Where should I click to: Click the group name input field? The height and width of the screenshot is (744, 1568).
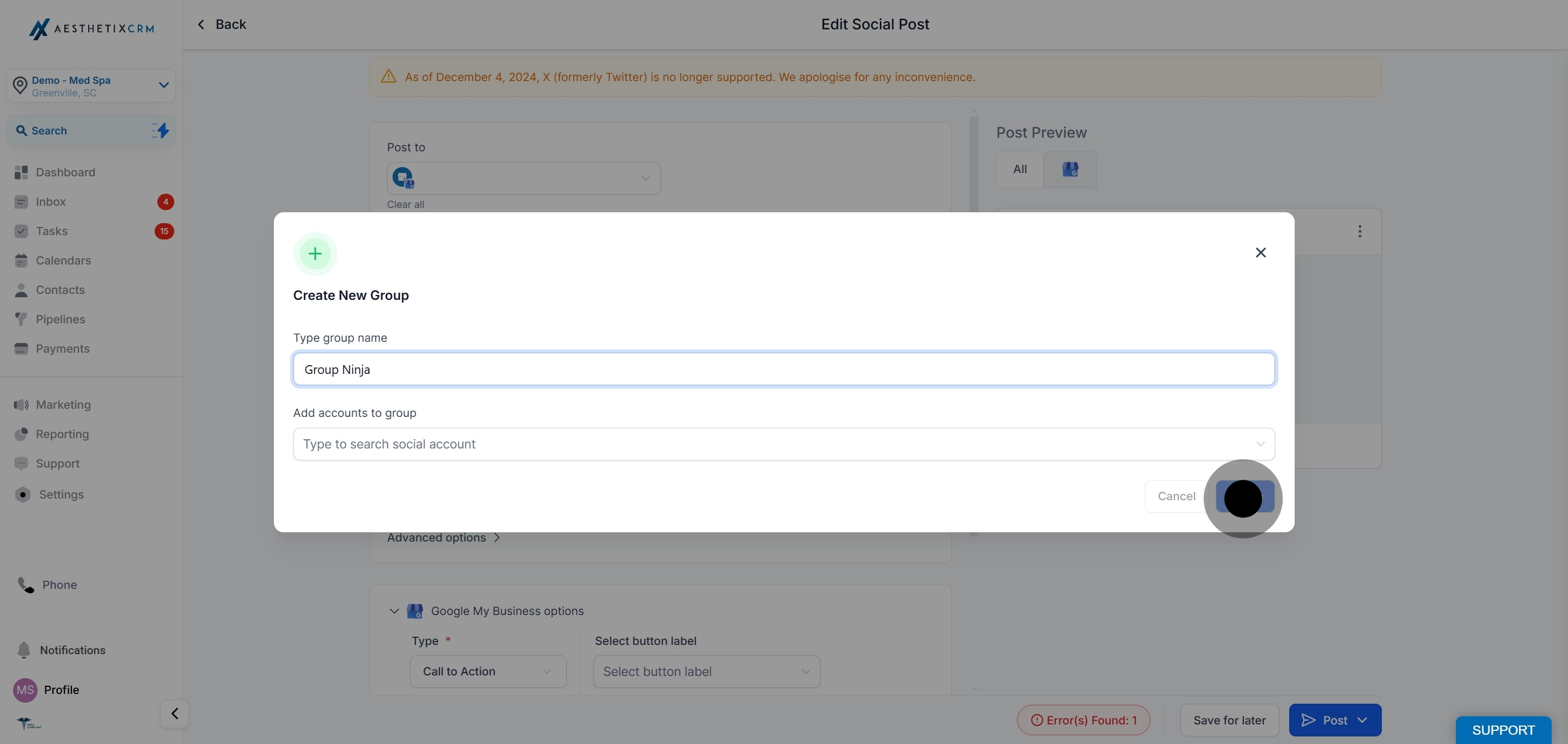(x=783, y=369)
